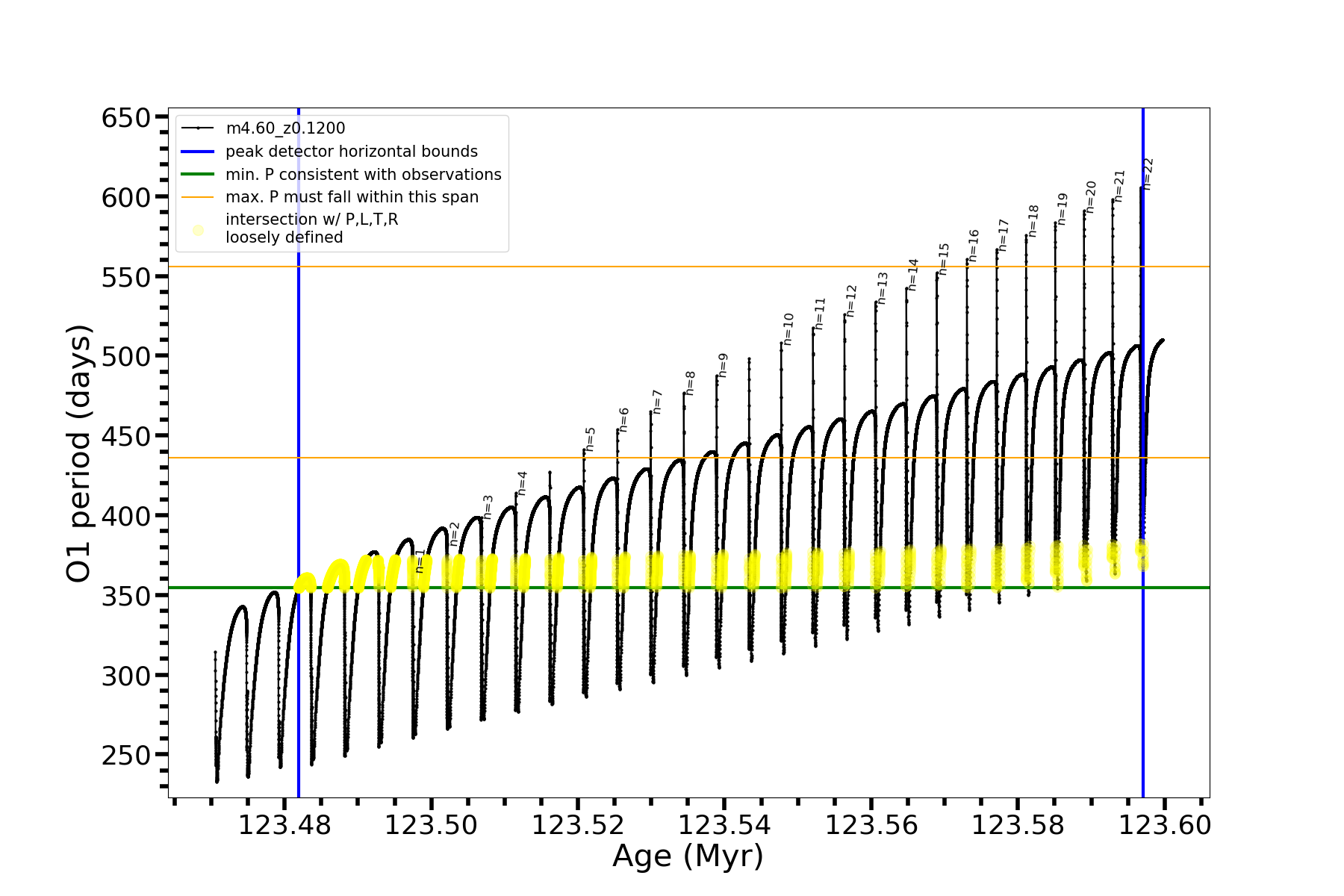Select the "peak detector horizontal bounds" legend label
This screenshot has height=896, width=1344.
pyautogui.click(x=351, y=152)
